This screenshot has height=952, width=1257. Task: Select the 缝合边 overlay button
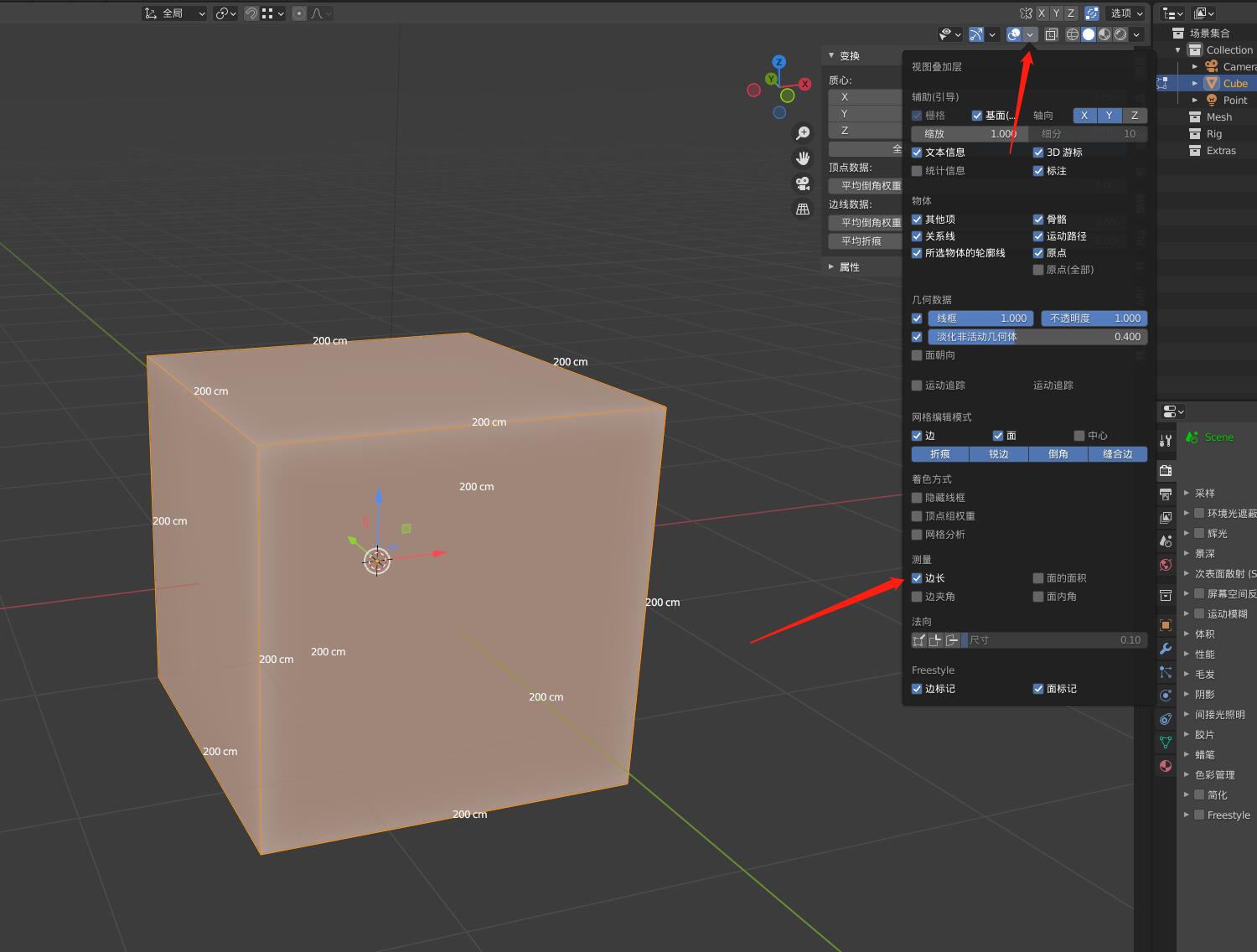point(1118,454)
